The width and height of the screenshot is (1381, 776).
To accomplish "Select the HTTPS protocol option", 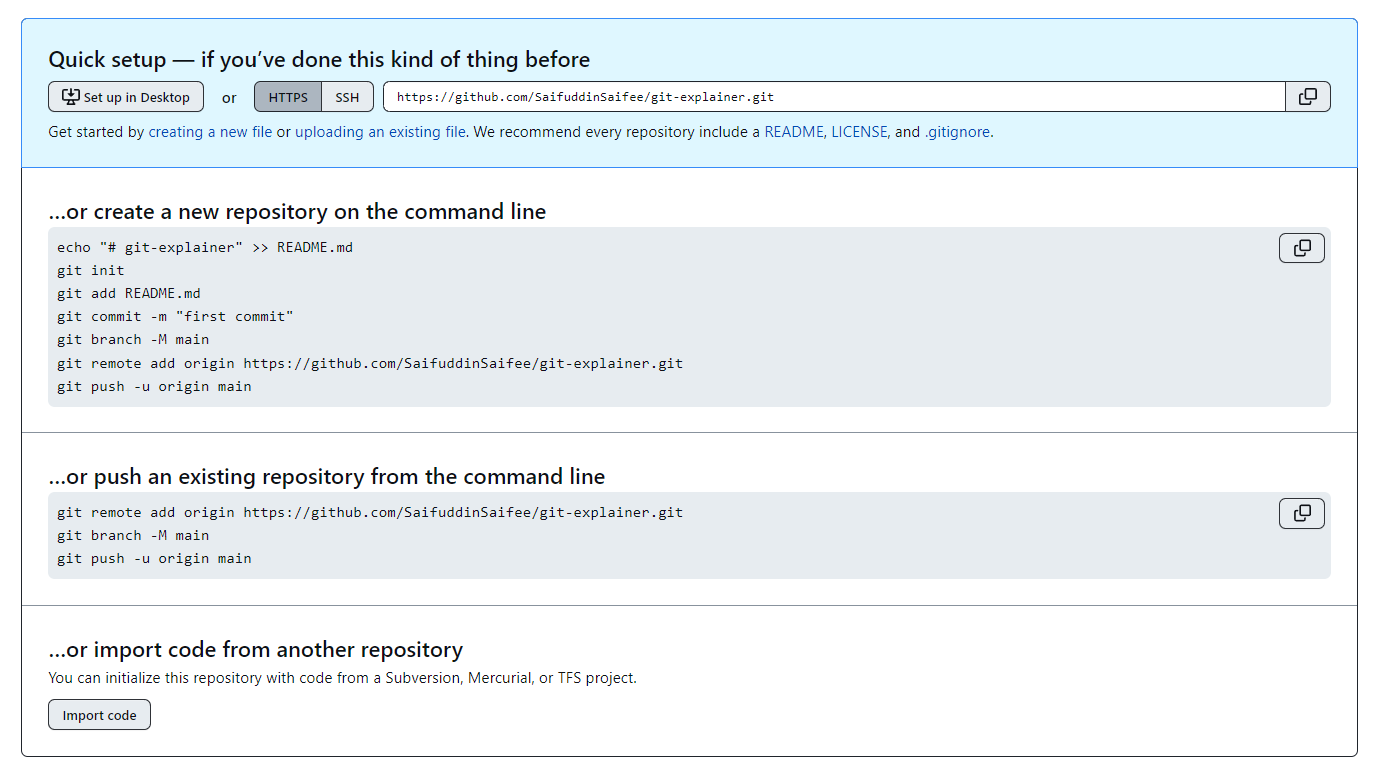I will [288, 96].
